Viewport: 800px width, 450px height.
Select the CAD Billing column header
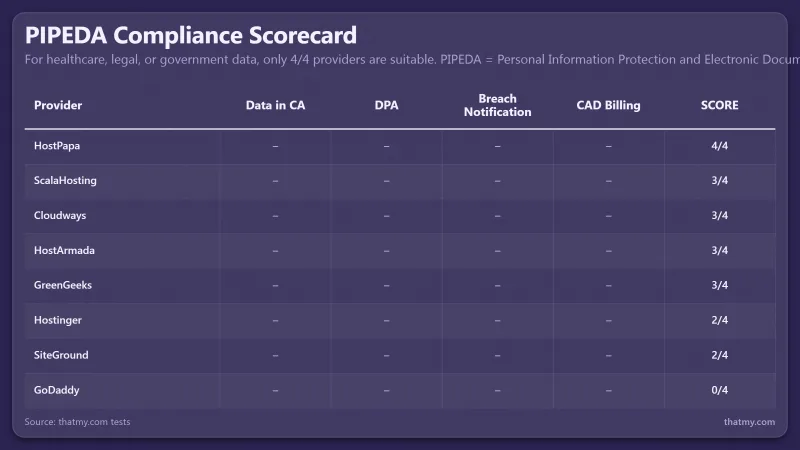pos(608,105)
